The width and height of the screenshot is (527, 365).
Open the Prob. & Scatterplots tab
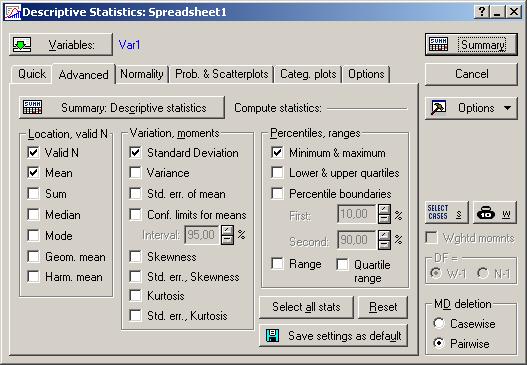[221, 74]
